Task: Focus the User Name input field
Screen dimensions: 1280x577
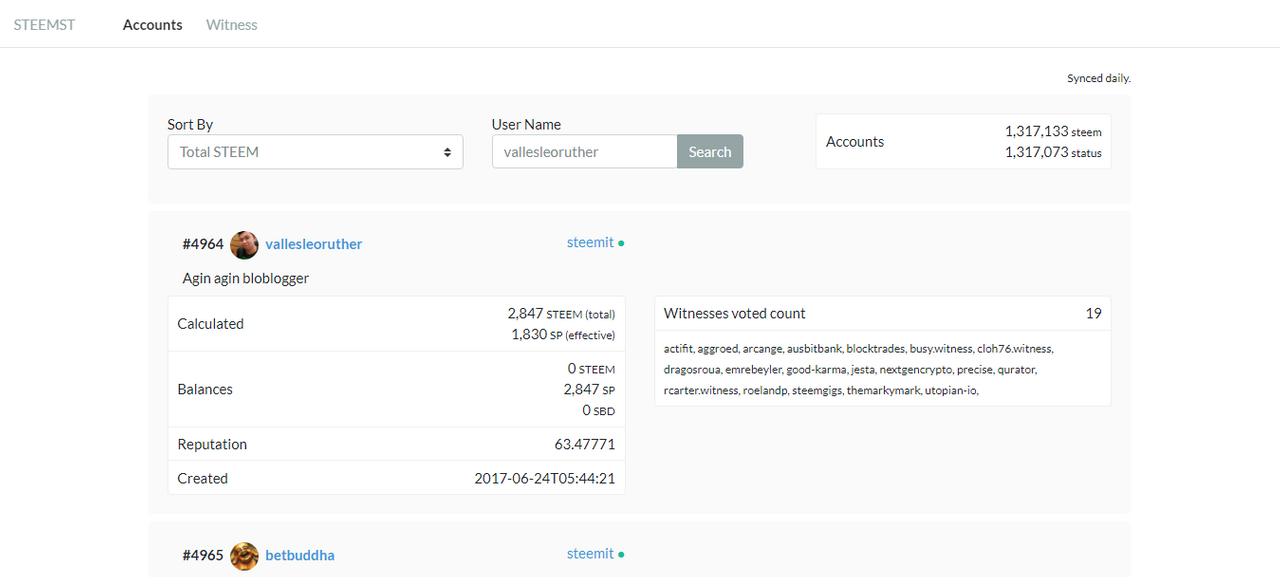Action: [x=585, y=152]
